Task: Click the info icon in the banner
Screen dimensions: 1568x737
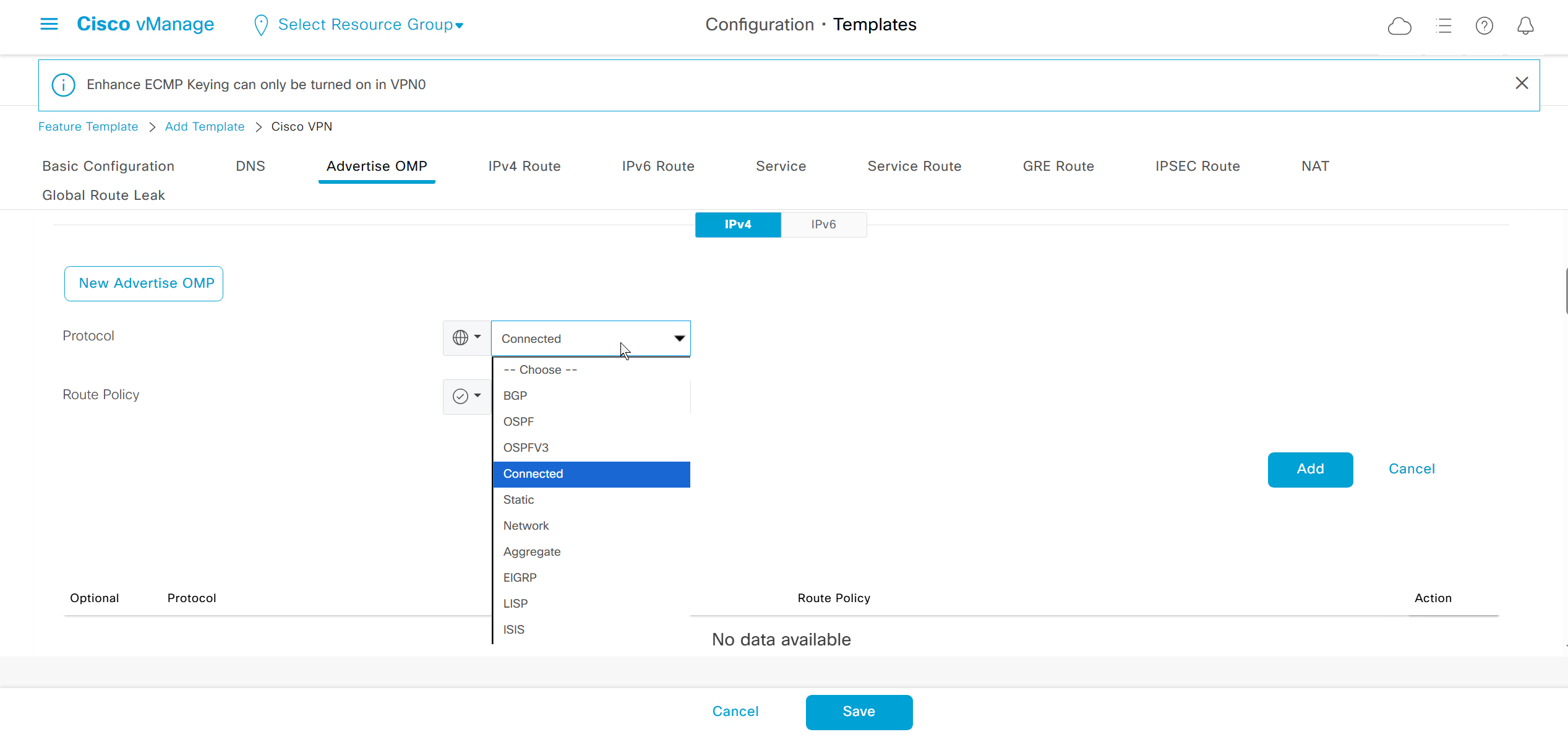Action: 64,85
